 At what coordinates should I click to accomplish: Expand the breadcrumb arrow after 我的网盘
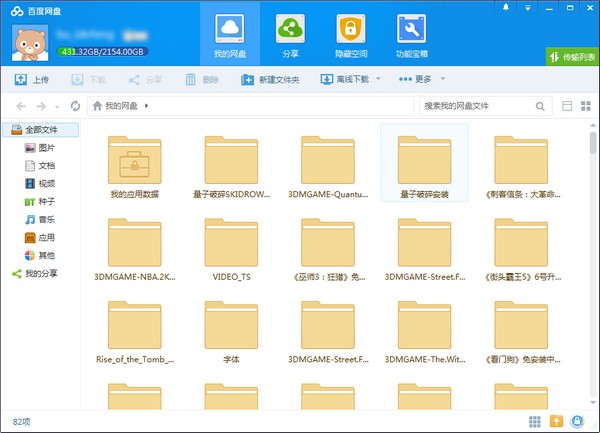pos(147,106)
